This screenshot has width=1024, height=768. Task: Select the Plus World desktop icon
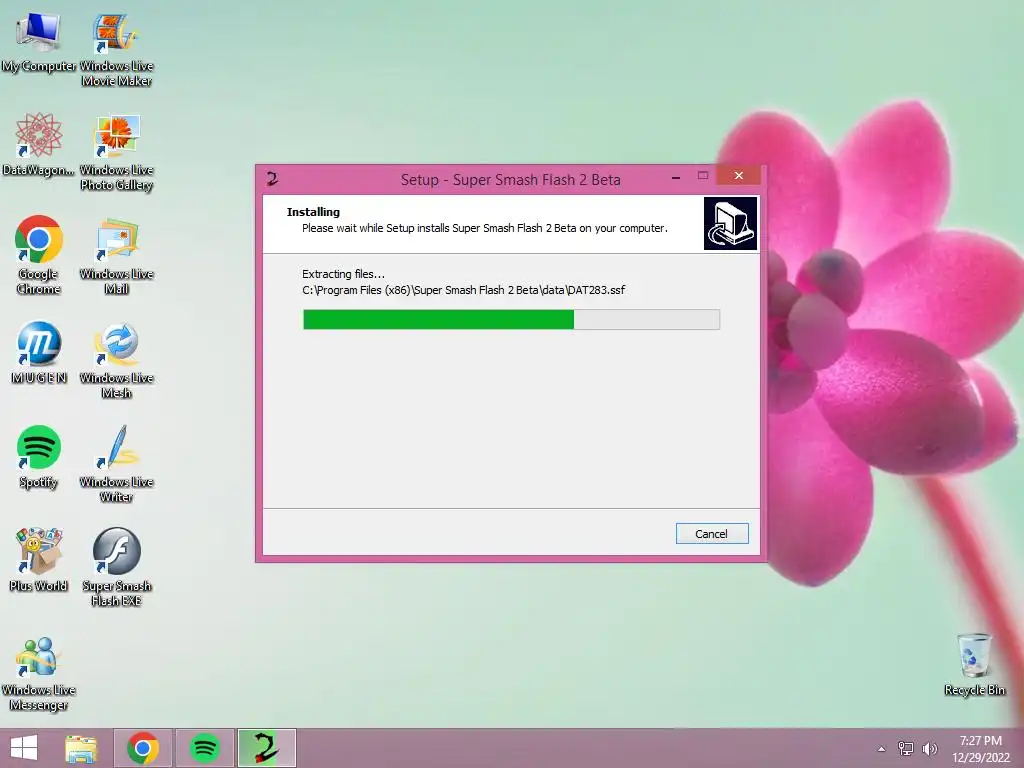[x=39, y=560]
